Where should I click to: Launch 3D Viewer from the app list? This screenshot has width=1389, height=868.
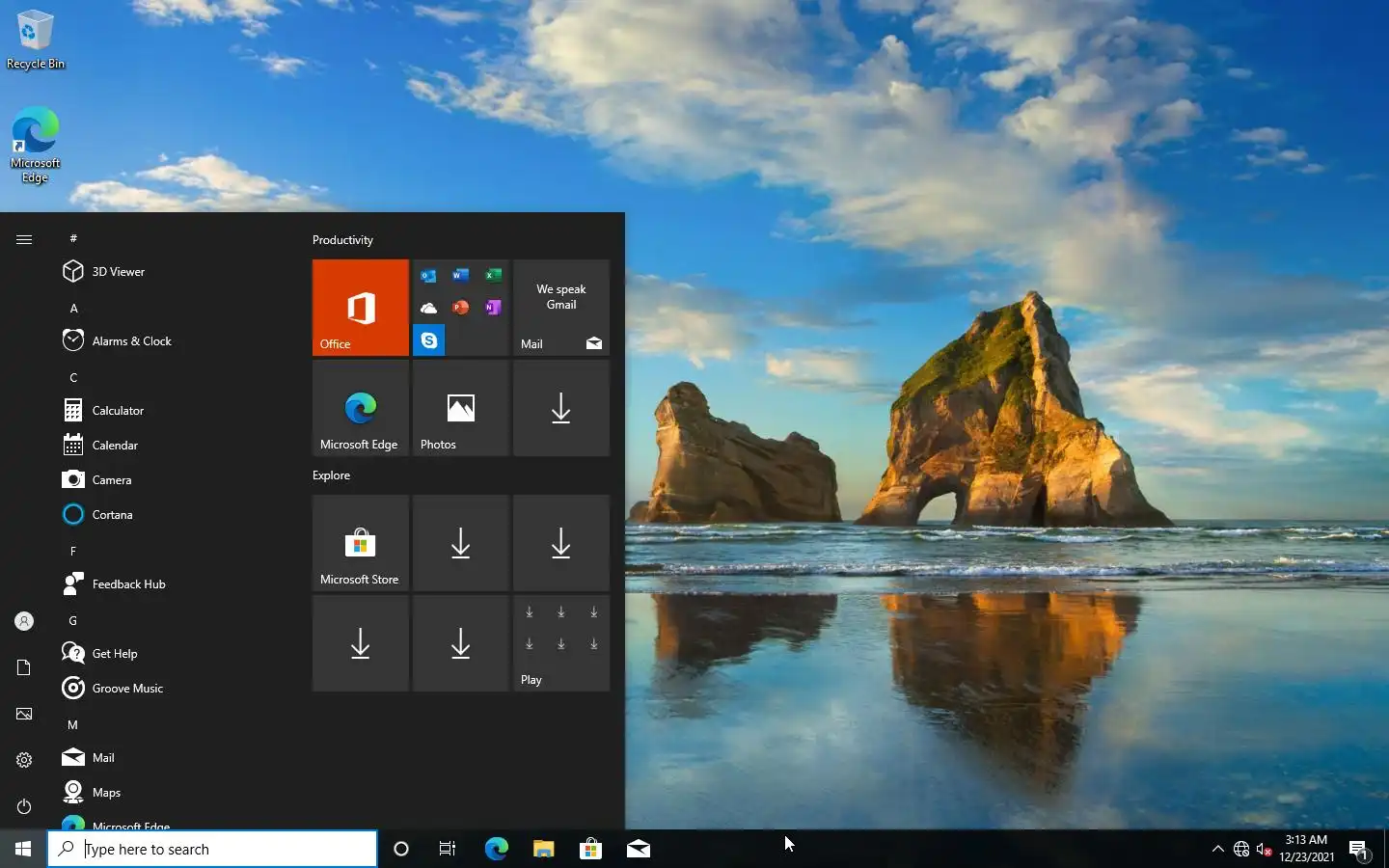click(x=174, y=272)
